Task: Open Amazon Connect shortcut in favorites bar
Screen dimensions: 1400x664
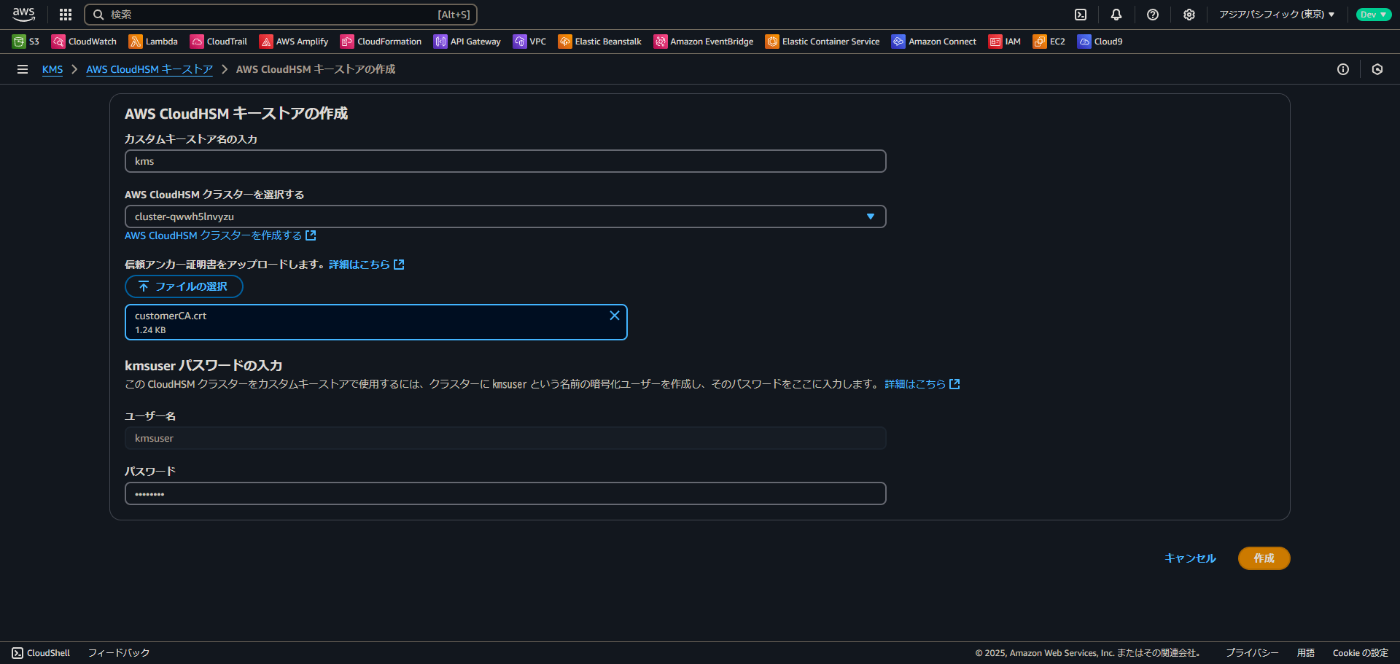Action: [x=934, y=41]
